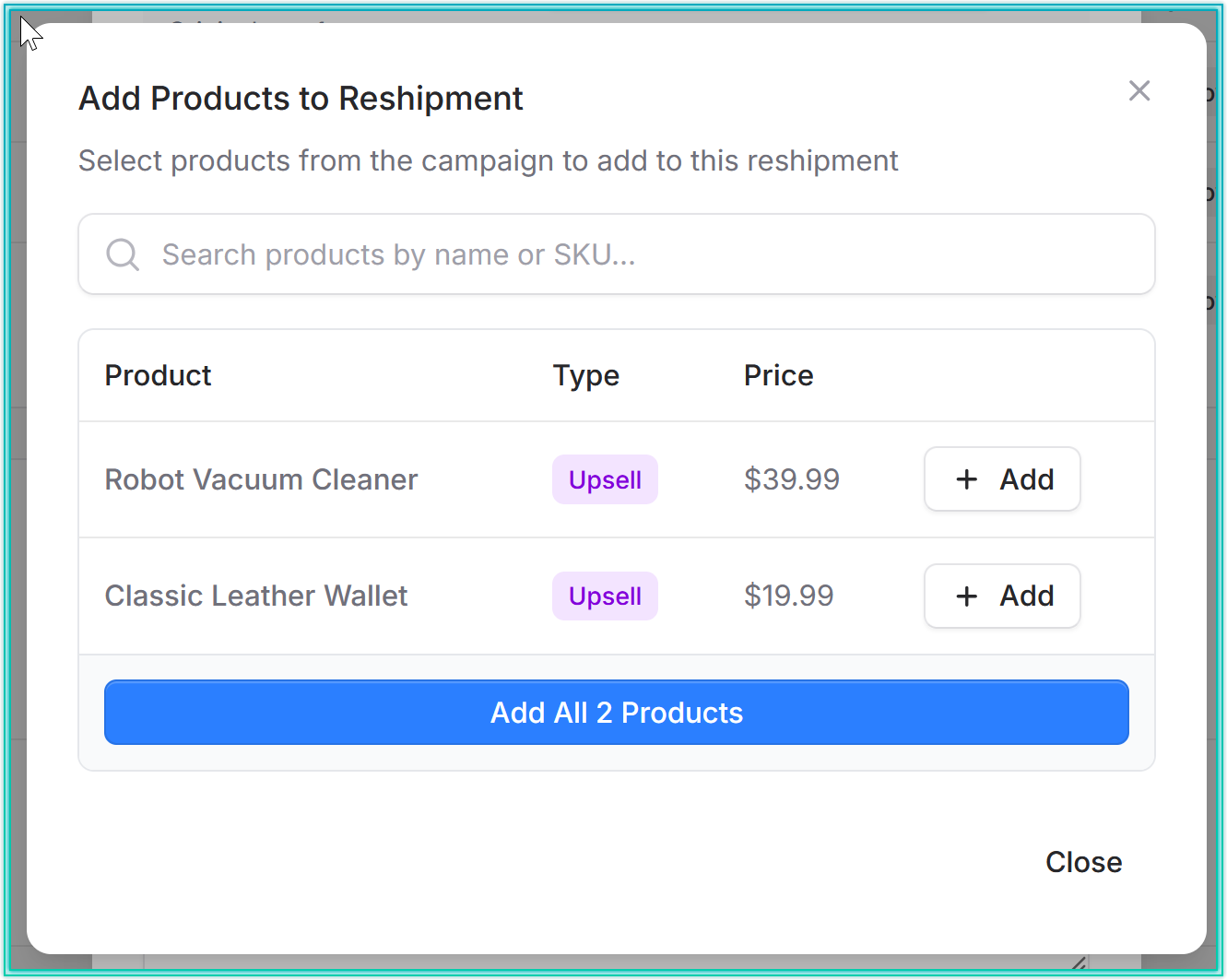Click the resize handle behind the dialog
Image resolution: width=1227 pixels, height=980 pixels.
tap(1079, 963)
